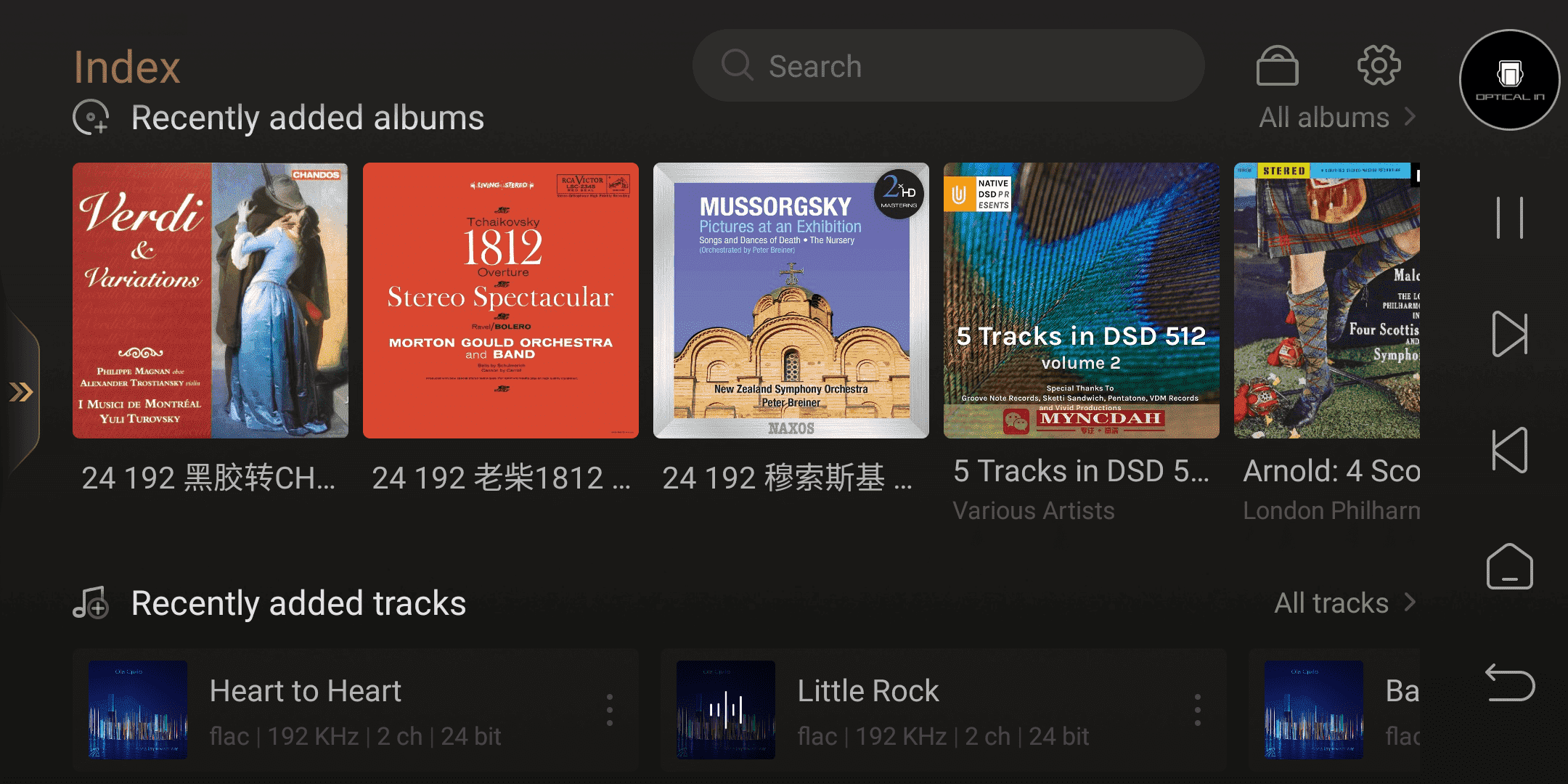
Task: Open the Arnold Four Scottish Dances album cover
Action: click(x=1327, y=301)
